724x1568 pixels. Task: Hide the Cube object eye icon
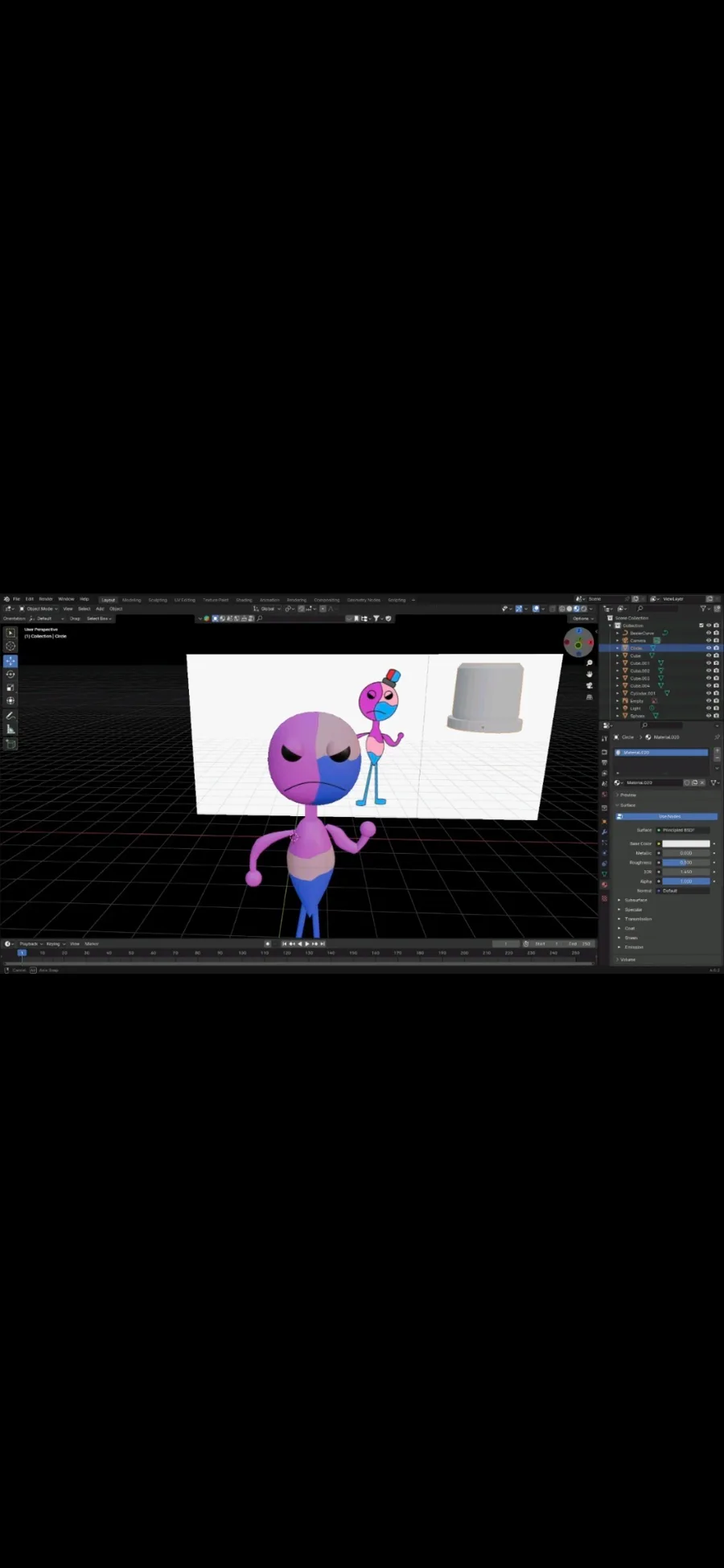coord(709,655)
